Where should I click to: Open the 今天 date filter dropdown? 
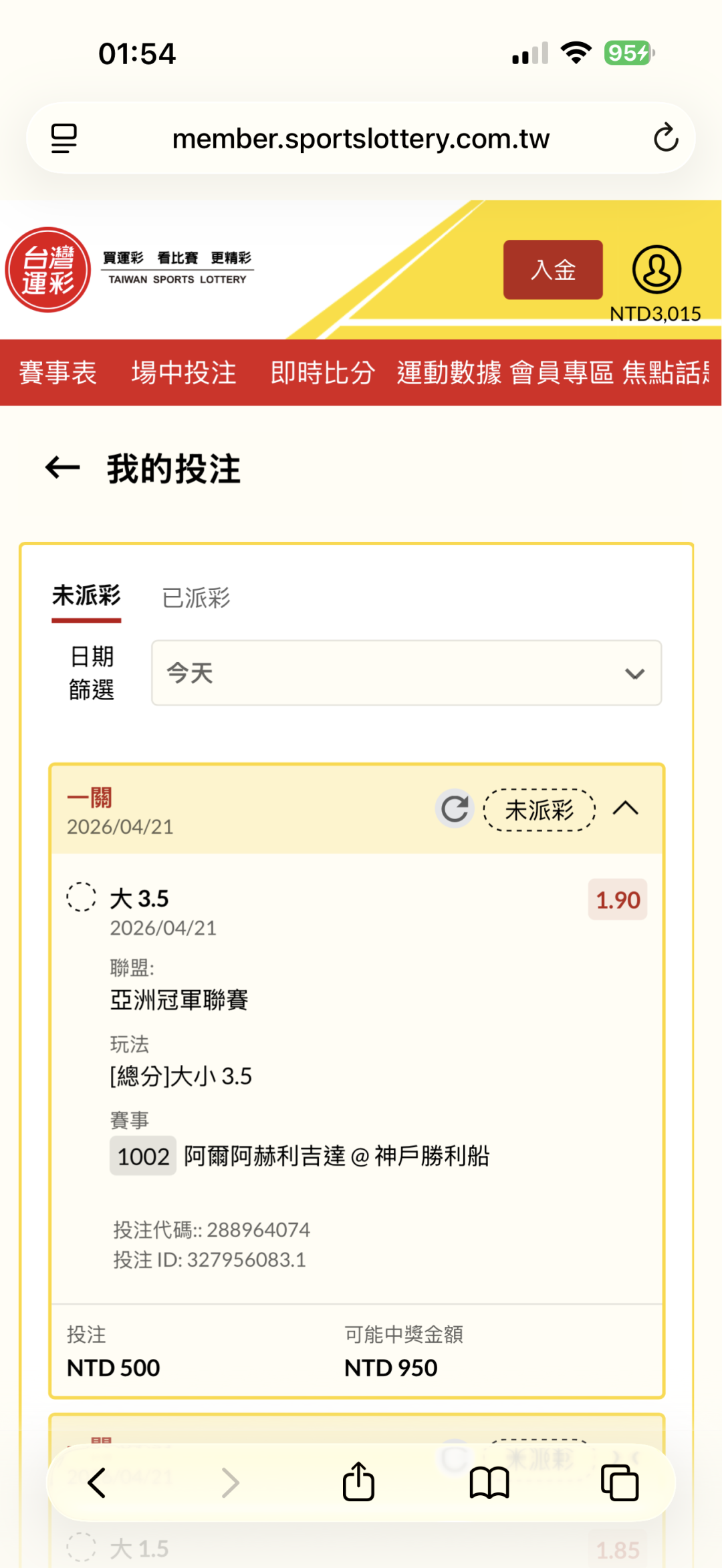[406, 673]
